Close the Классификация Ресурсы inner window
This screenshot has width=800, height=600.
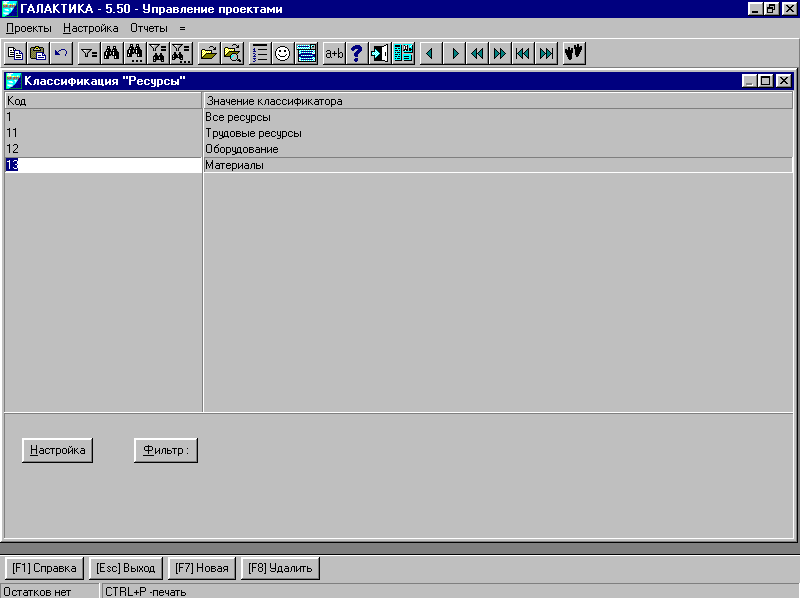784,81
